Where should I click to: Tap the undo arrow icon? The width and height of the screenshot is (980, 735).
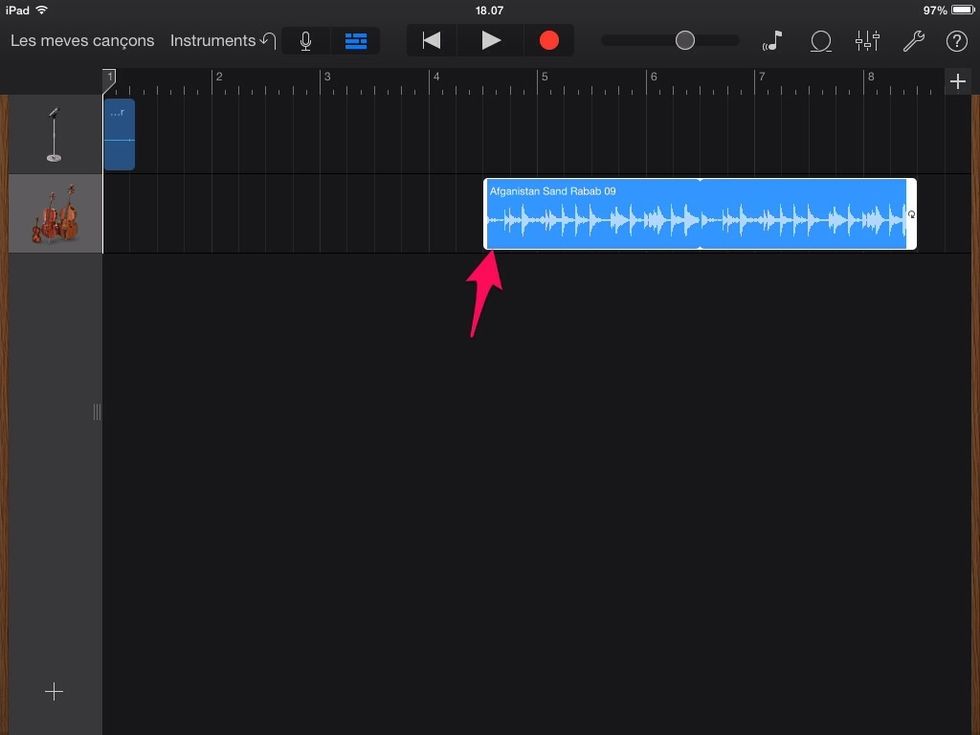pyautogui.click(x=267, y=41)
